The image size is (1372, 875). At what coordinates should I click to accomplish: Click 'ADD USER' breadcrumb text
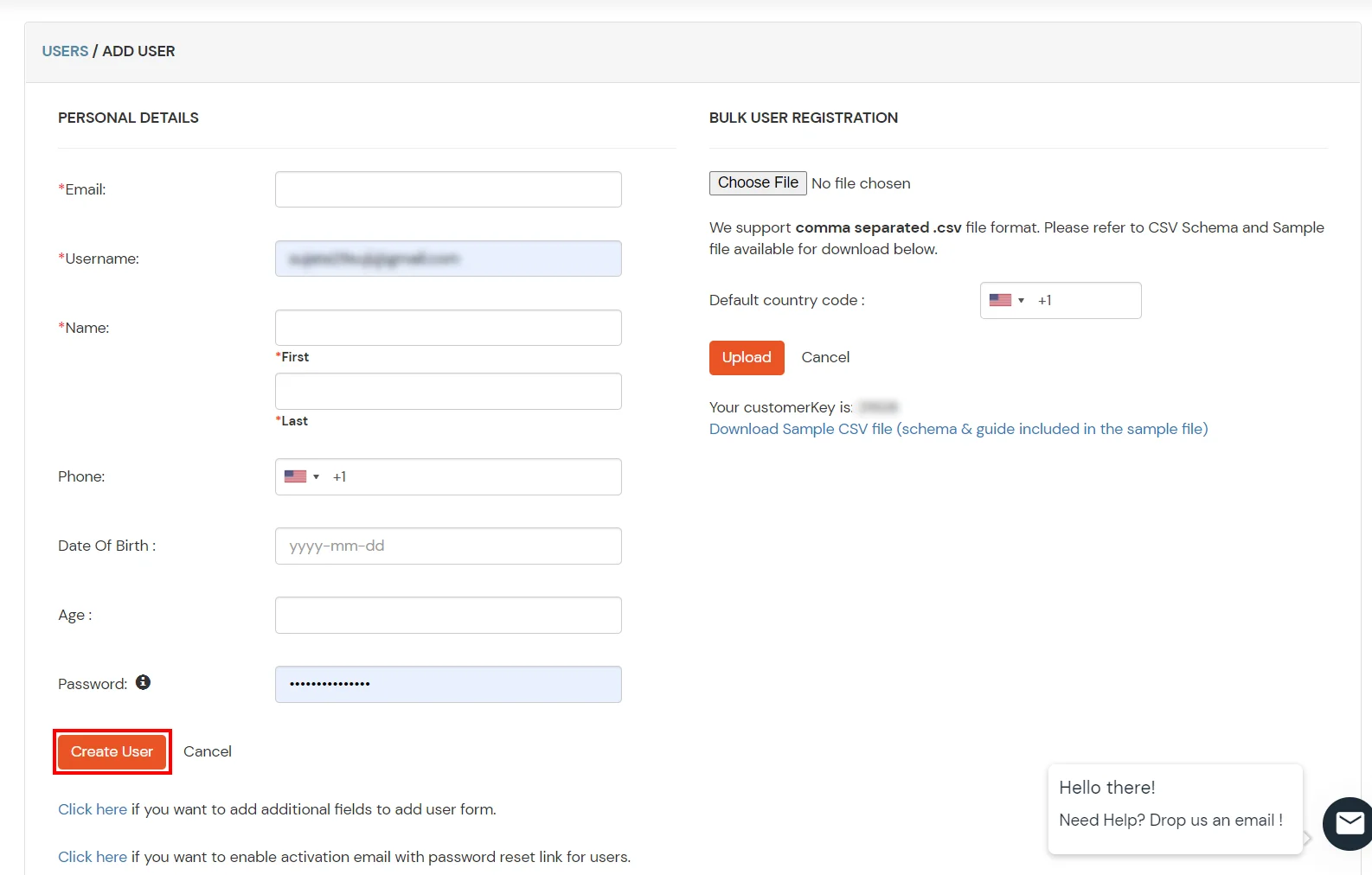click(138, 51)
